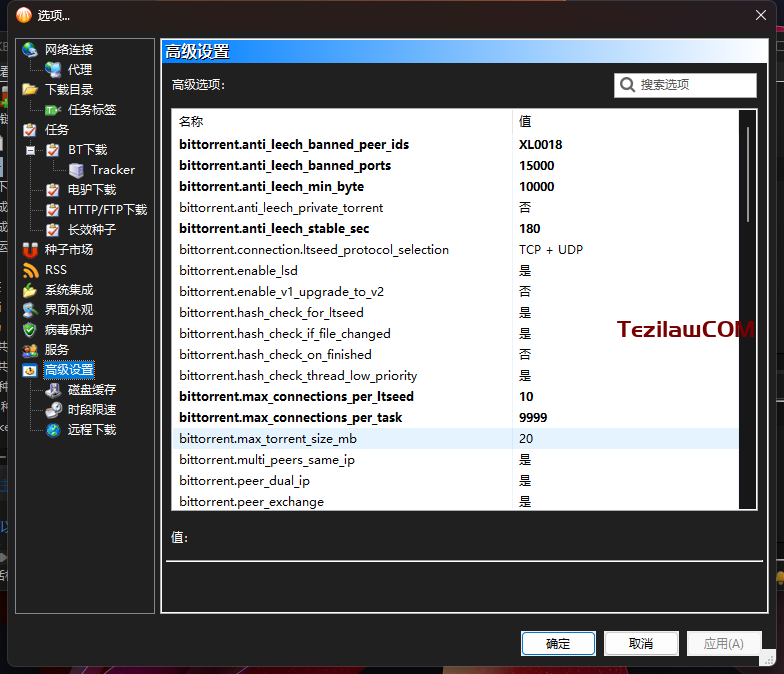Click the value XL0018
The width and height of the screenshot is (784, 674).
[x=540, y=144]
